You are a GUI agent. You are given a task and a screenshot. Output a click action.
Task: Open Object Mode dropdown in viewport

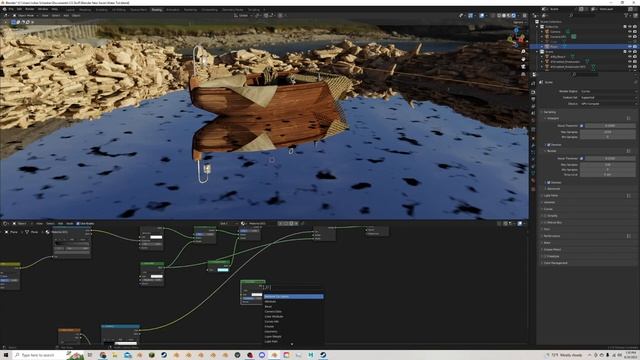pos(25,16)
